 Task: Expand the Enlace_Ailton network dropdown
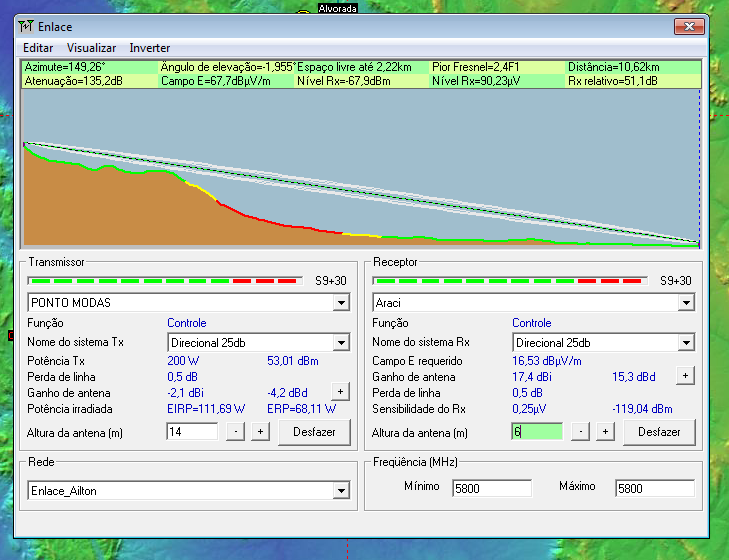pos(341,490)
